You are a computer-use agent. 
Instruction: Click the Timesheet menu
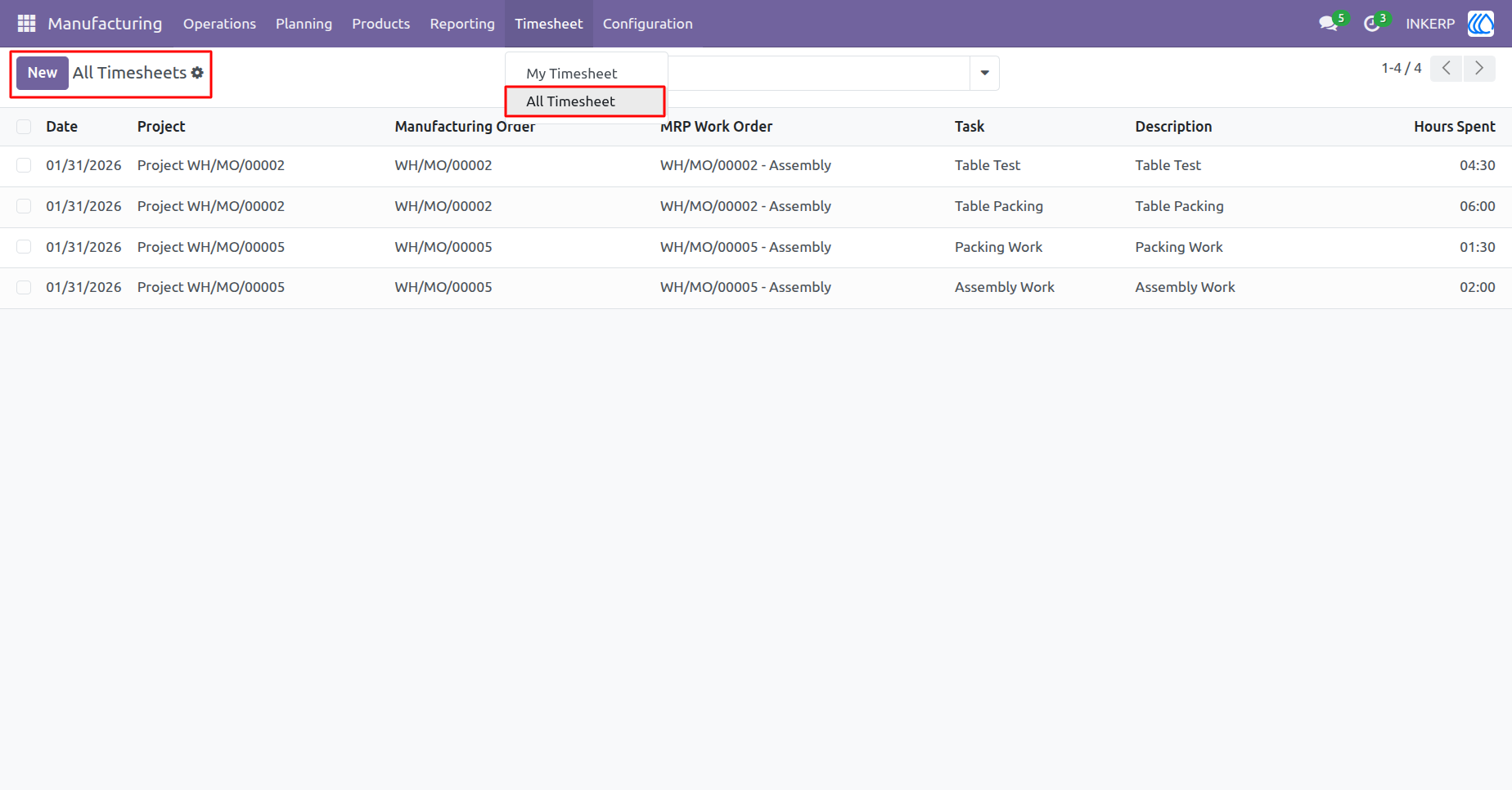click(549, 24)
